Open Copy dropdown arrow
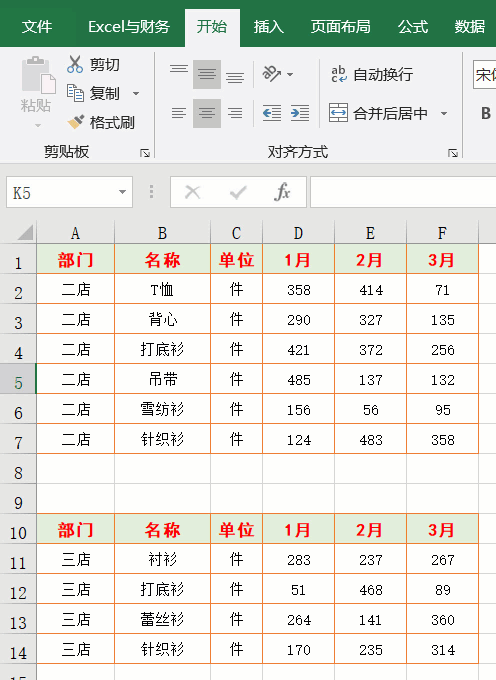Image resolution: width=496 pixels, height=680 pixels. 136,94
